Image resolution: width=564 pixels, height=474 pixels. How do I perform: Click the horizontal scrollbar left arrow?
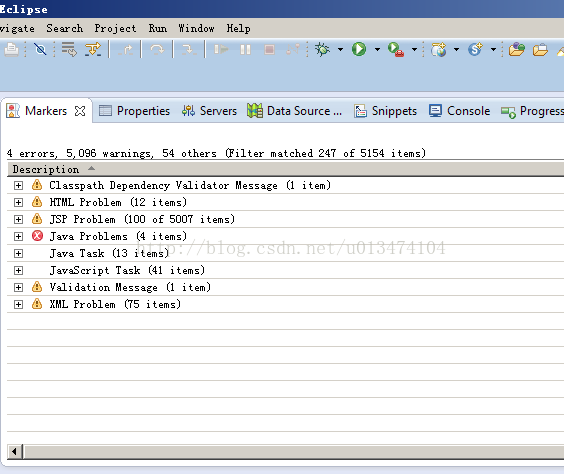14,451
